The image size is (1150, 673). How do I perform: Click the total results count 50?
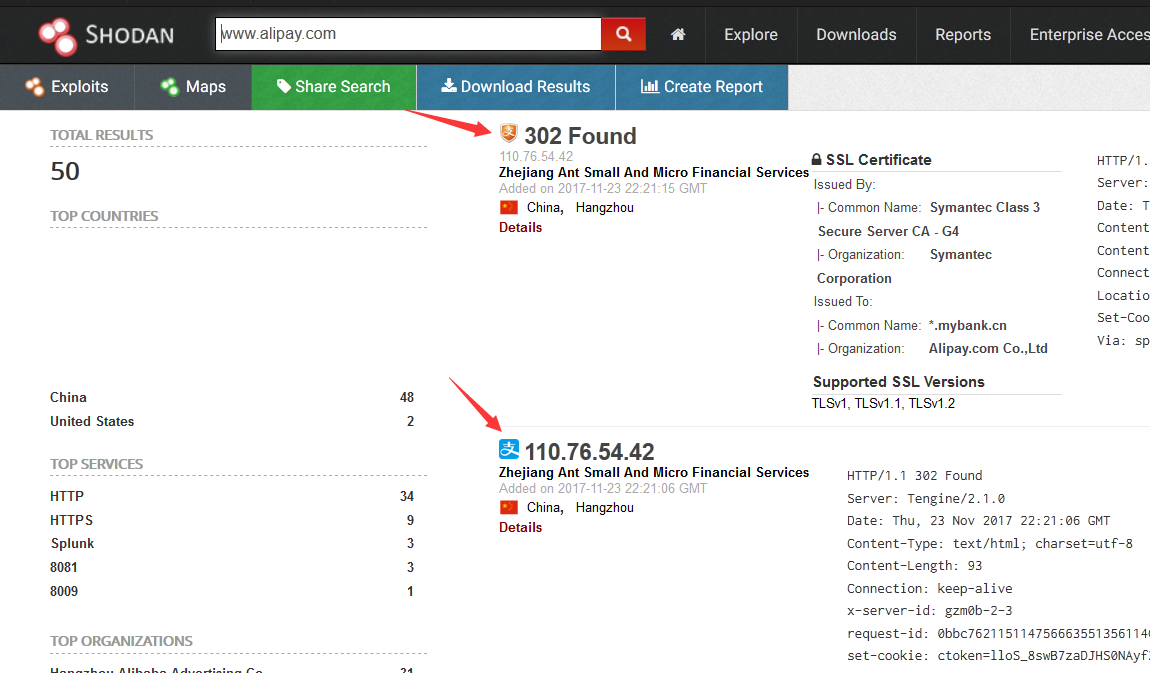[x=65, y=171]
